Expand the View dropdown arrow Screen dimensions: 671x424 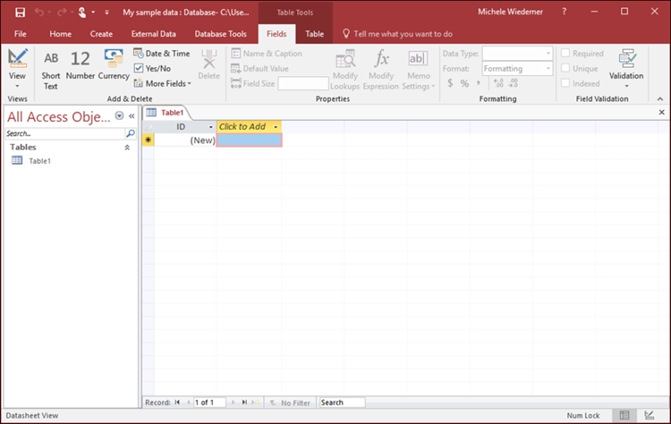coord(17,86)
